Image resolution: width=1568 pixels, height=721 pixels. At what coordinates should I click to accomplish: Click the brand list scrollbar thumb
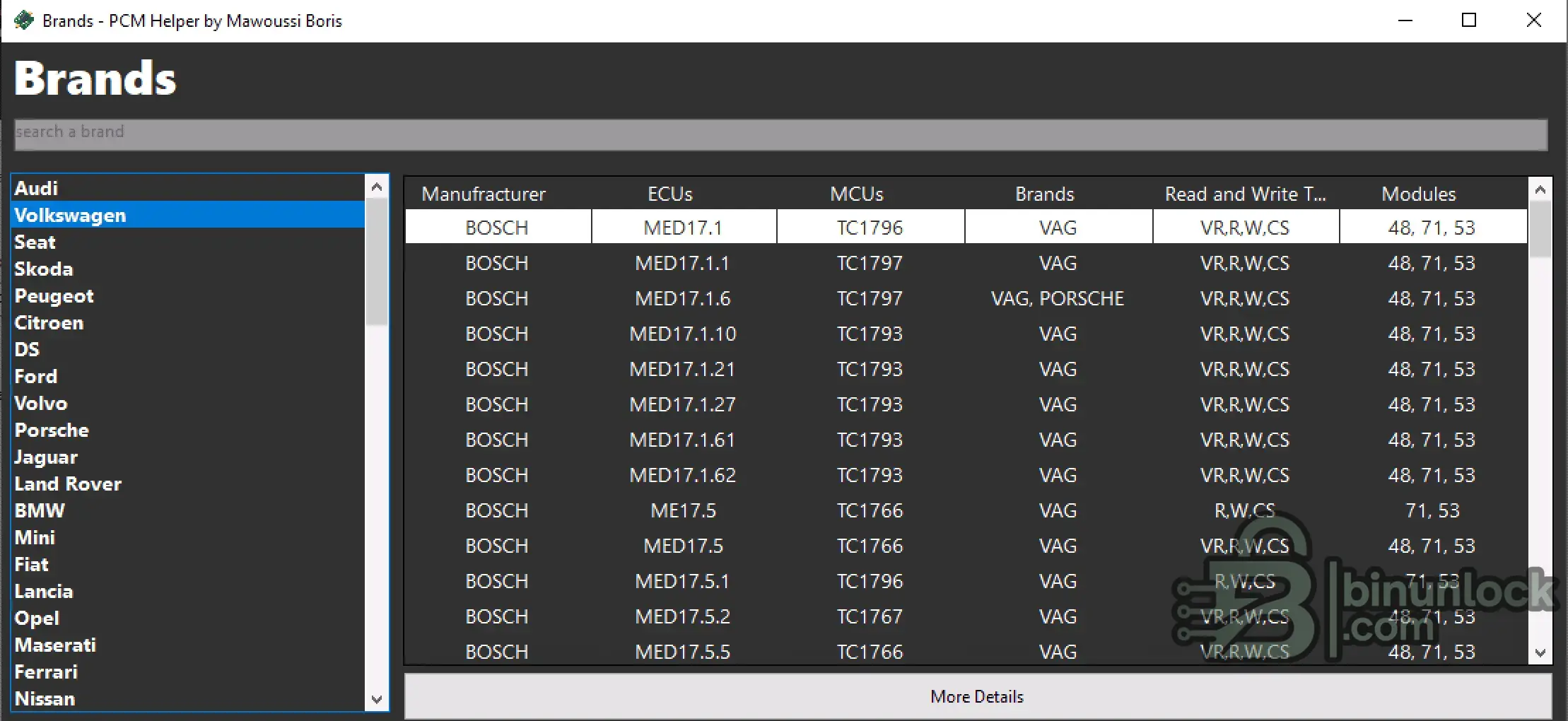[x=377, y=262]
